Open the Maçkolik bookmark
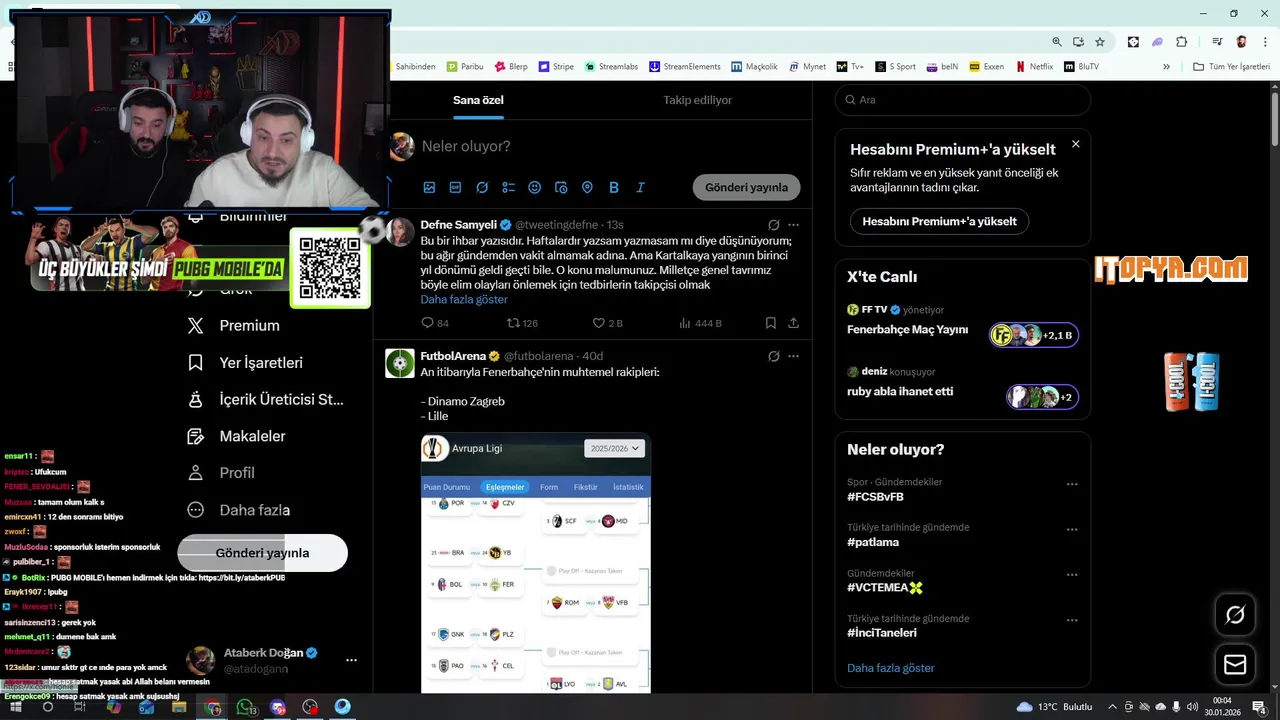Viewport: 1280px width, 720px height. (x=754, y=67)
